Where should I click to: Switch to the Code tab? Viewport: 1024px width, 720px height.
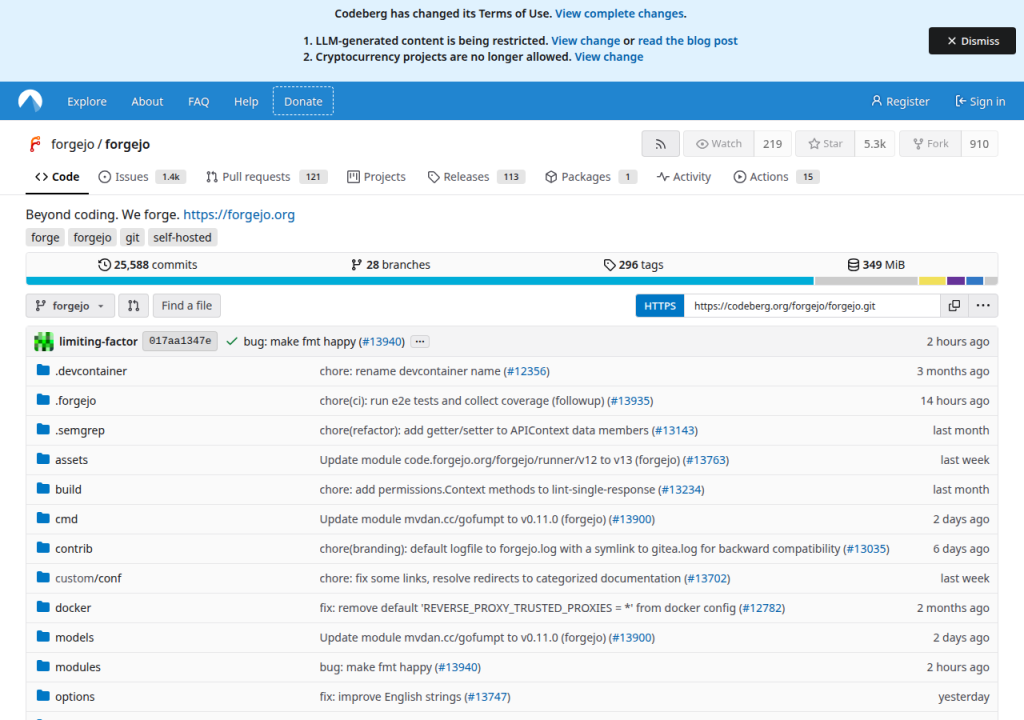coord(57,177)
